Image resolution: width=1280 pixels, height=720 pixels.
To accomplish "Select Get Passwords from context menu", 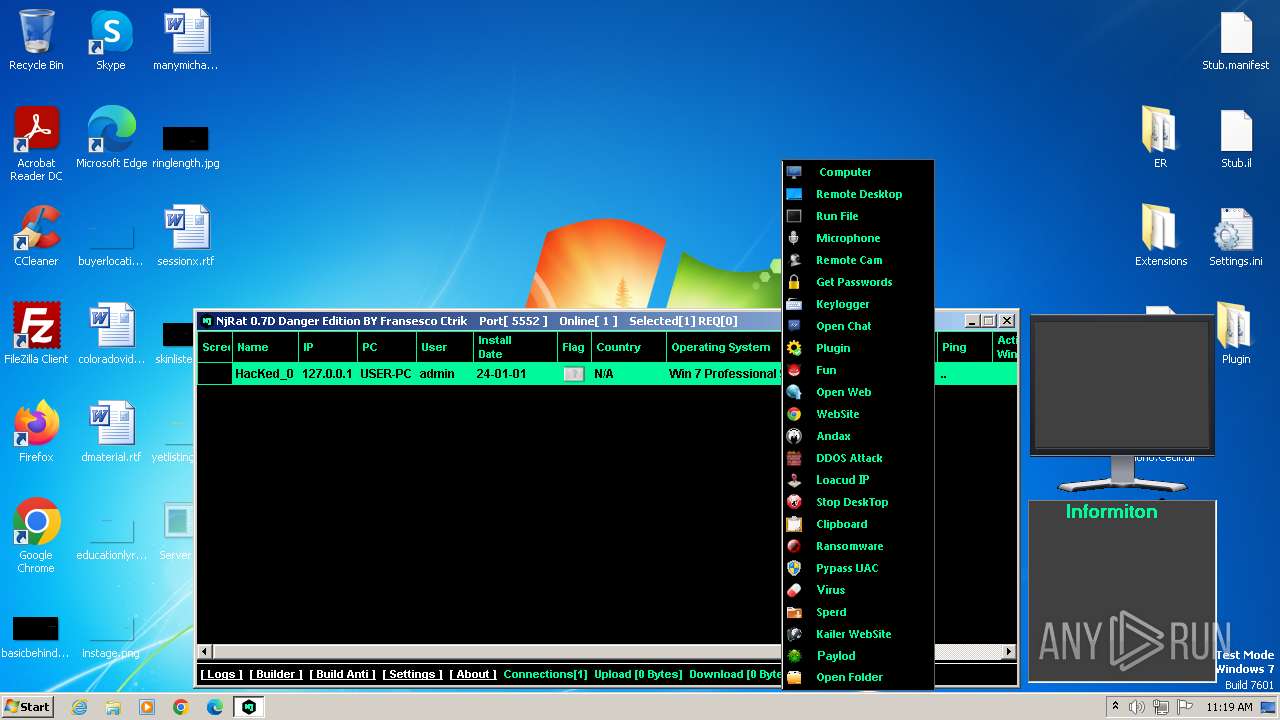I will click(x=858, y=282).
